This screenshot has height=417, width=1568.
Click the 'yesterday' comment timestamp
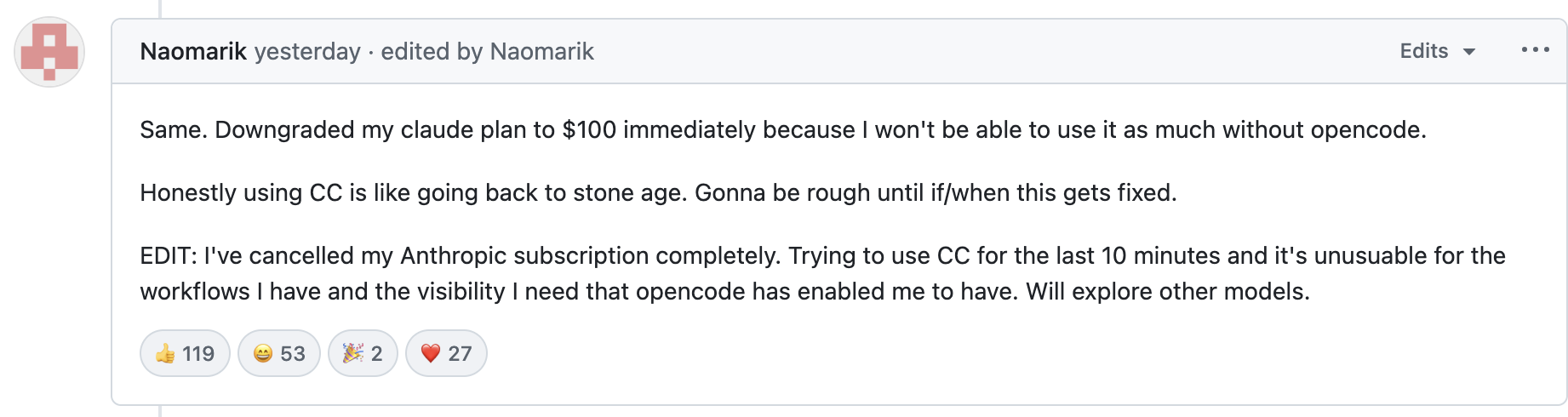[x=307, y=52]
